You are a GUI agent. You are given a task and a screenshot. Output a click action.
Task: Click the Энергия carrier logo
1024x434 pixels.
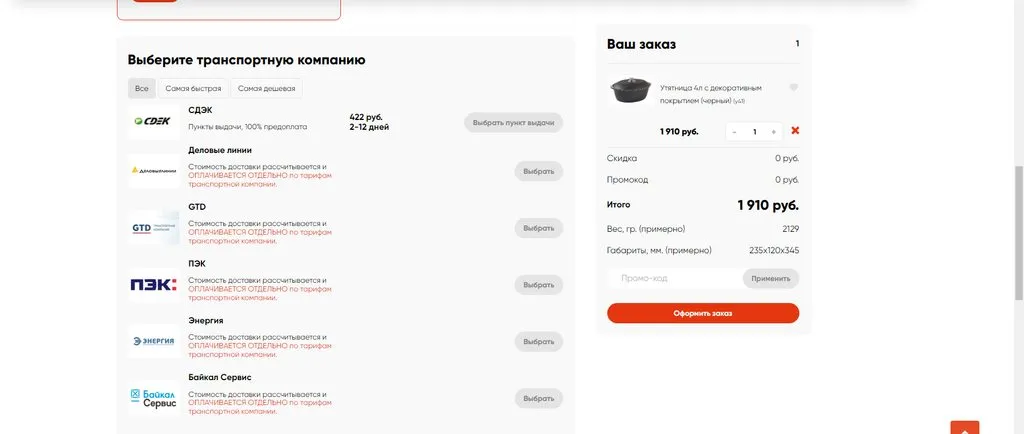tap(154, 341)
